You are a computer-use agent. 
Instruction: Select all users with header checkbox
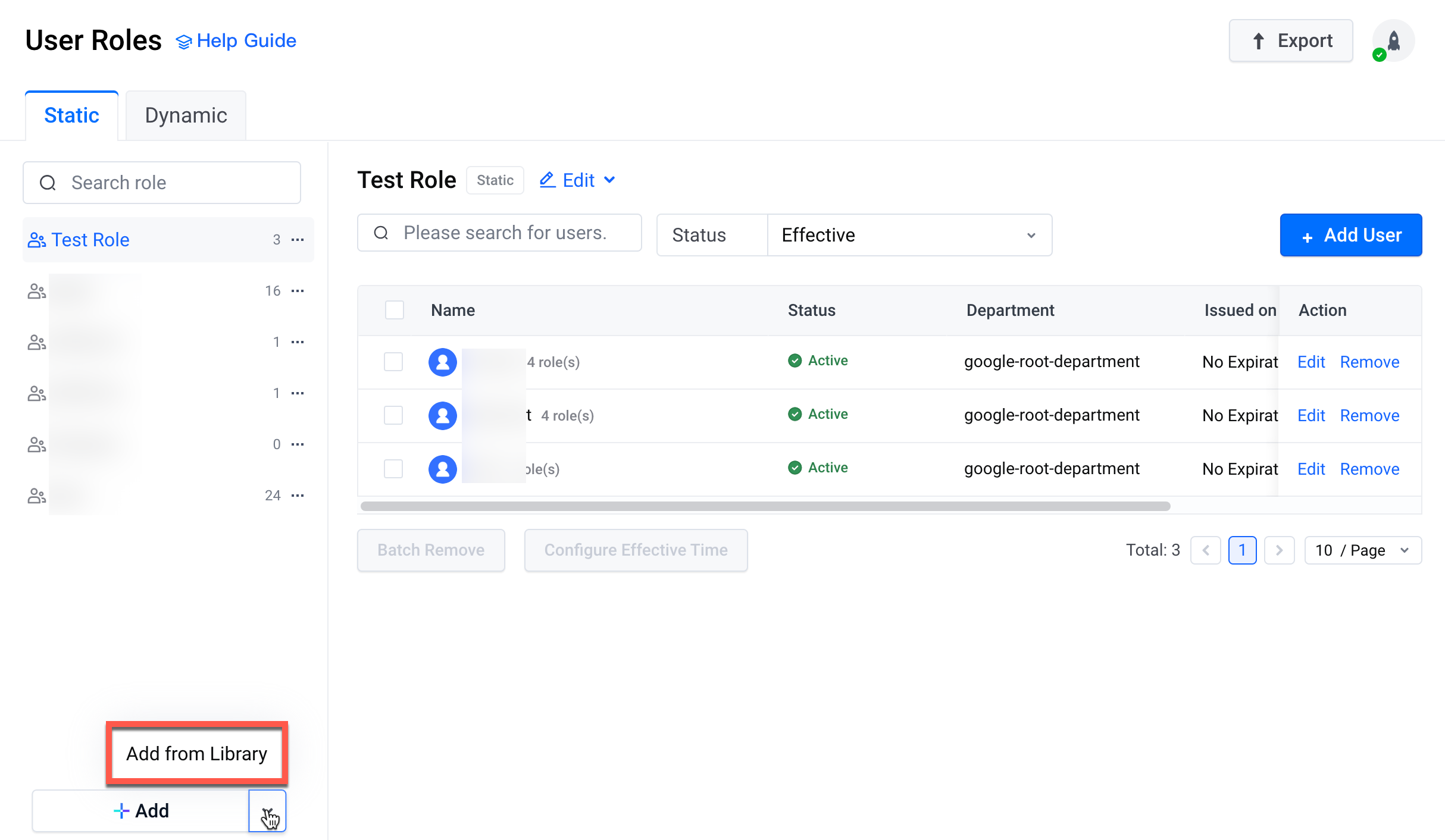coord(394,310)
